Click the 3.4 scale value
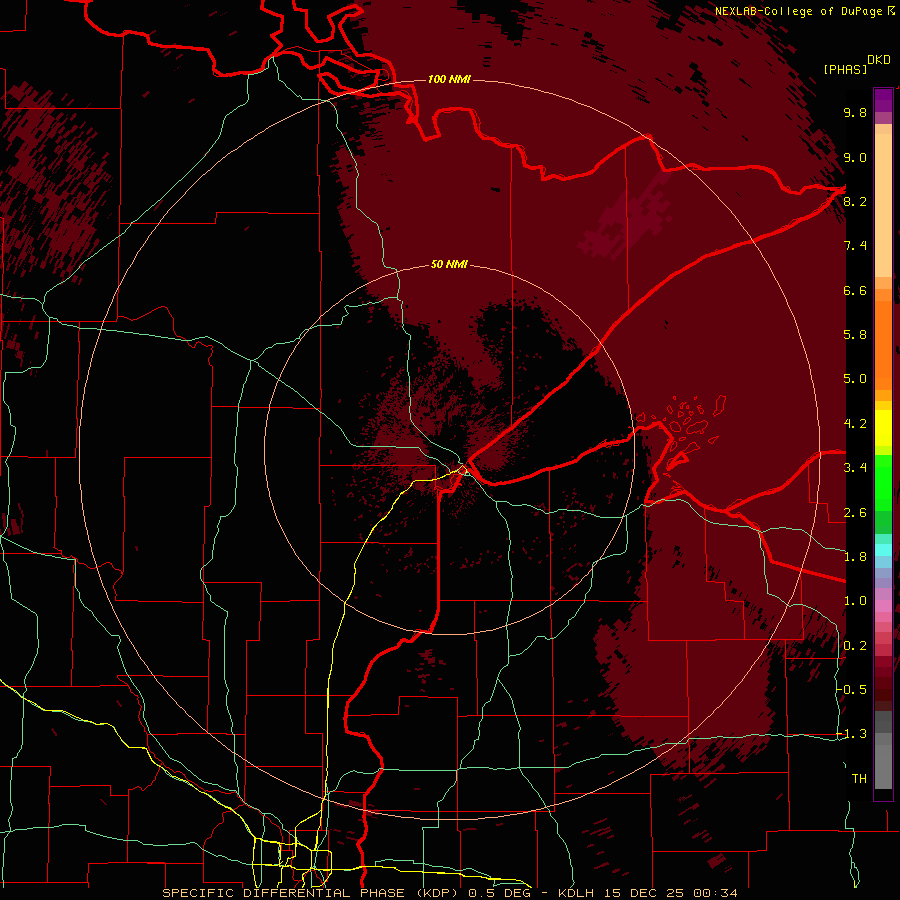 pyautogui.click(x=855, y=468)
